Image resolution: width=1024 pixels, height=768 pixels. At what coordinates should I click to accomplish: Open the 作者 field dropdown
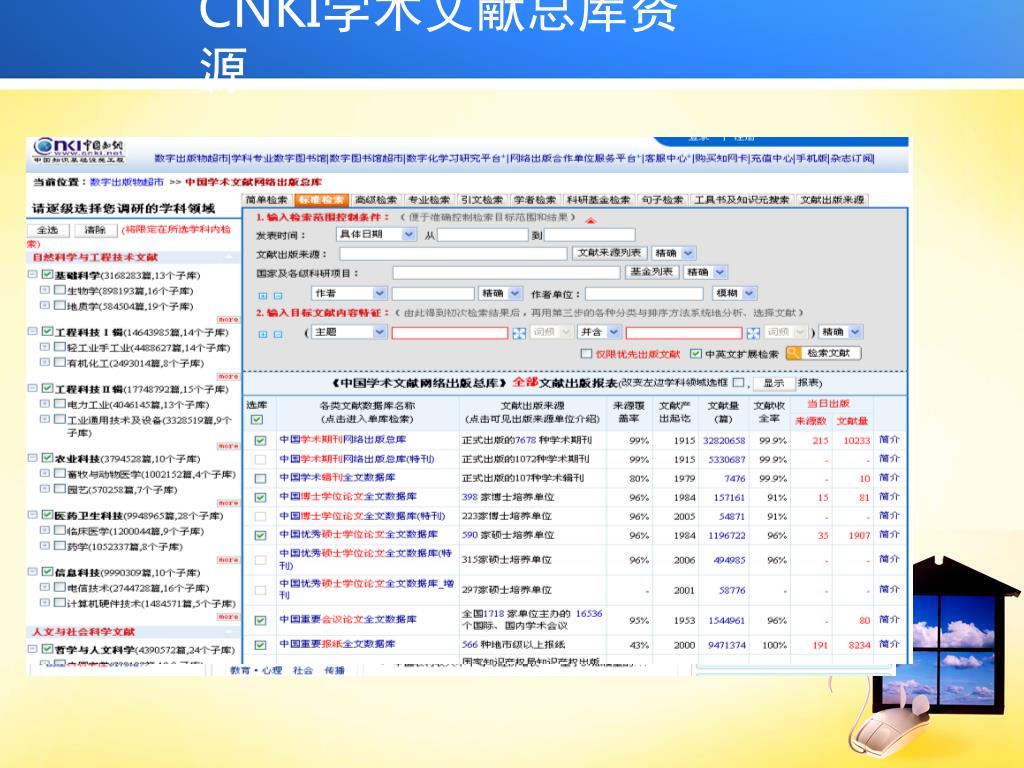349,293
